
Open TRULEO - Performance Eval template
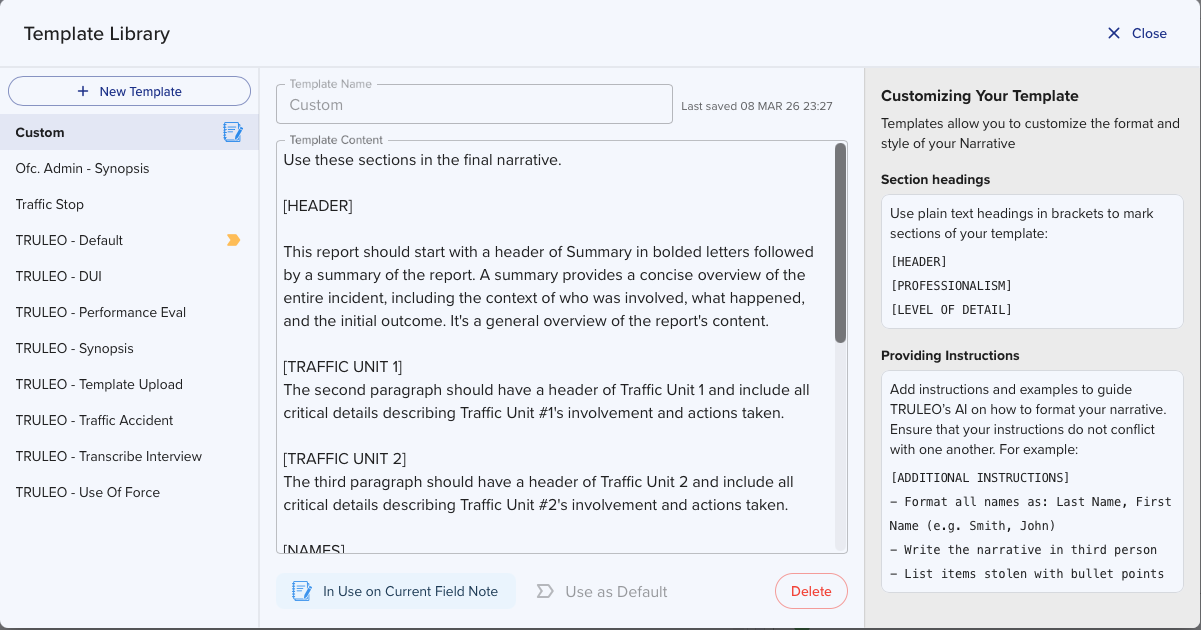(101, 312)
